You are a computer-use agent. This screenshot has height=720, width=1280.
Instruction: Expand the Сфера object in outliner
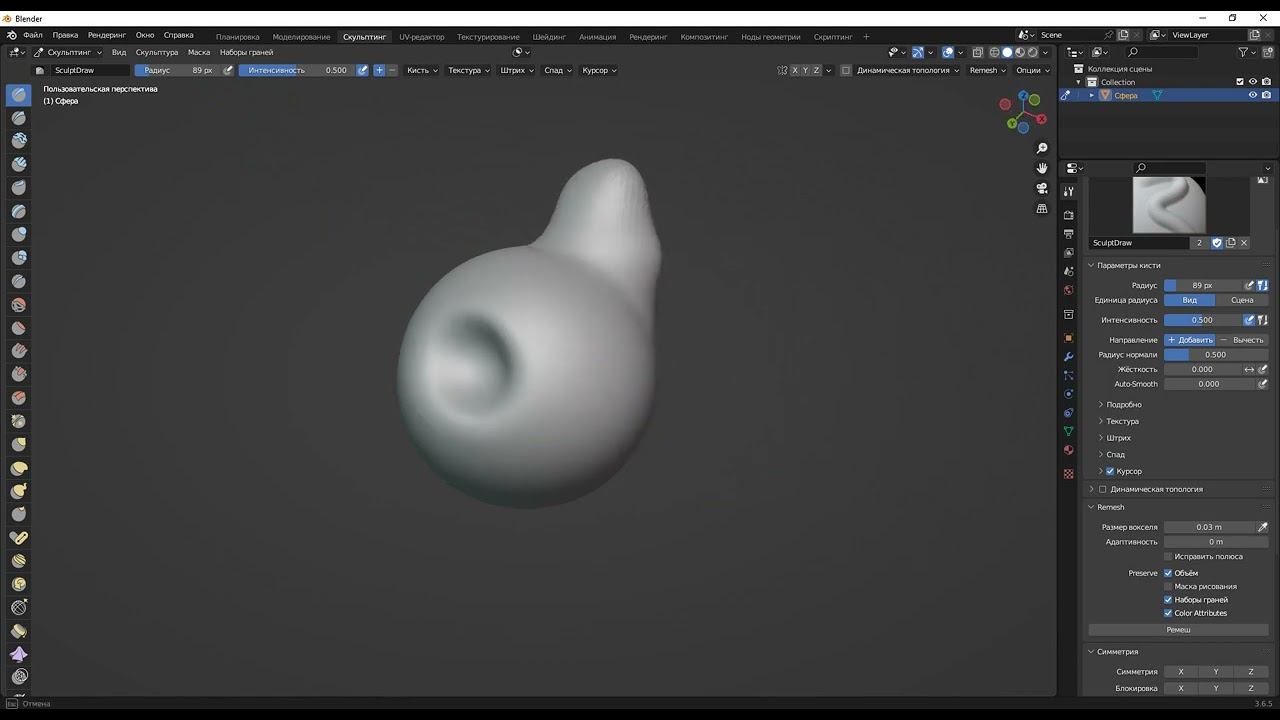pos(1092,95)
